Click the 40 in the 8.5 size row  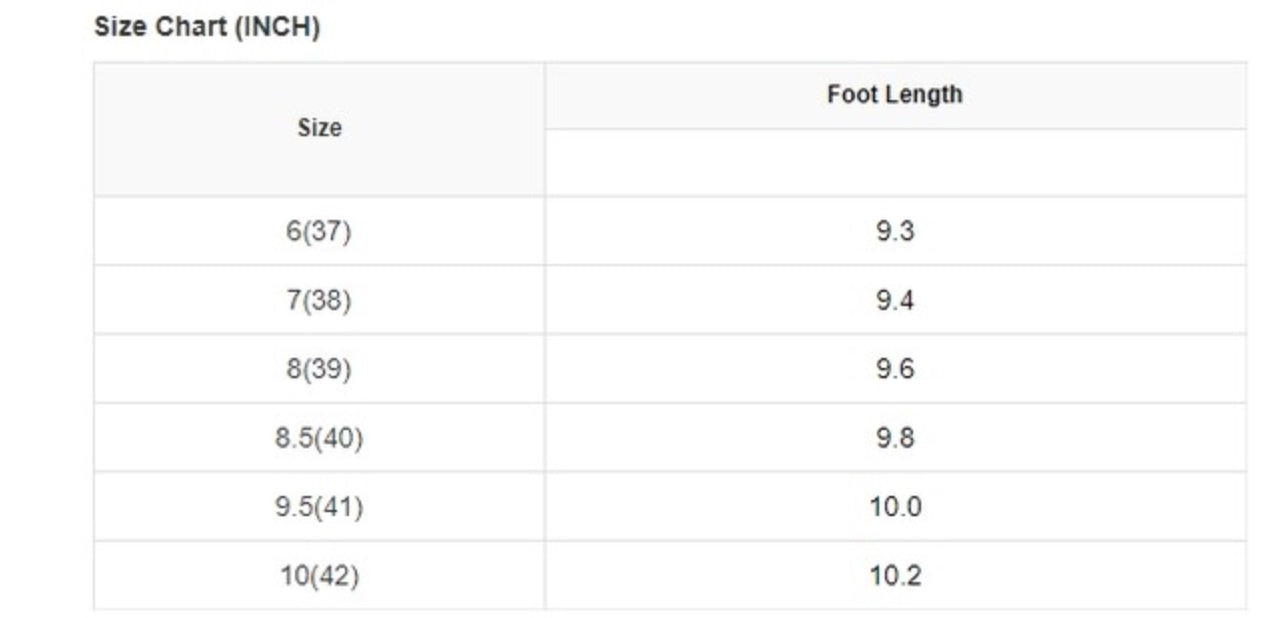click(x=338, y=438)
